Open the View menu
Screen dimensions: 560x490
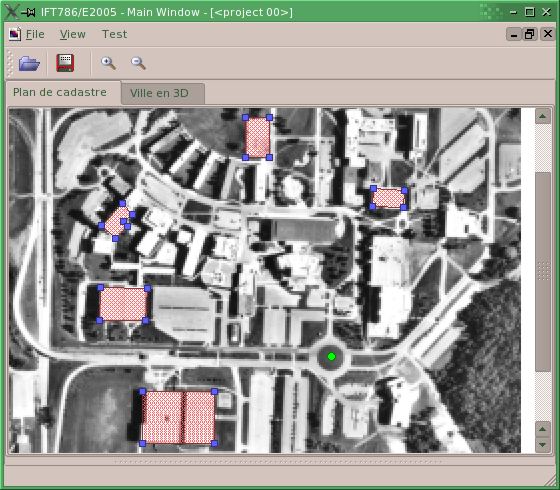point(73,34)
